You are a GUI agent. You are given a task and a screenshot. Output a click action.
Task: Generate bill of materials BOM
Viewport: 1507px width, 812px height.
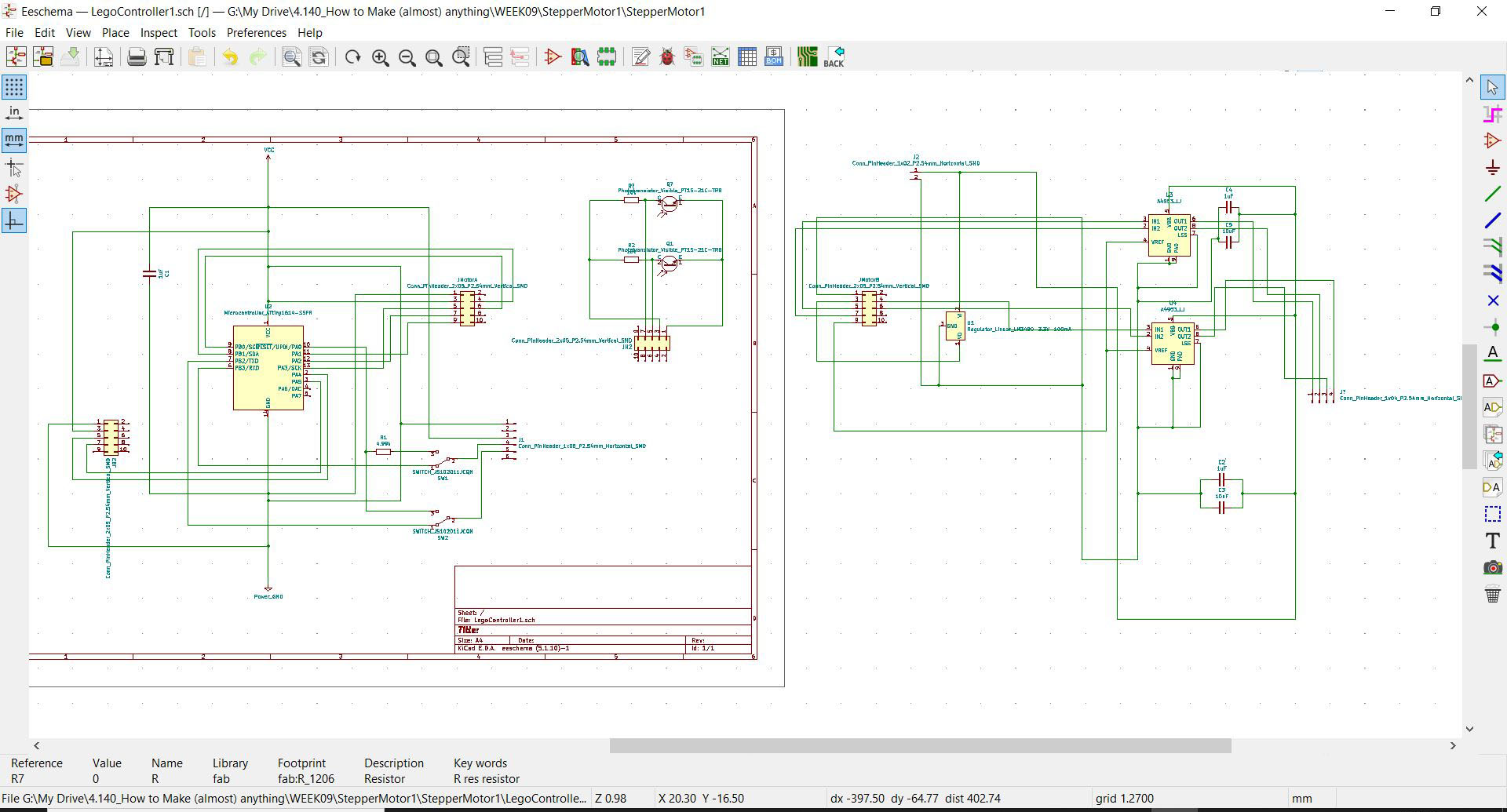pyautogui.click(x=773, y=56)
